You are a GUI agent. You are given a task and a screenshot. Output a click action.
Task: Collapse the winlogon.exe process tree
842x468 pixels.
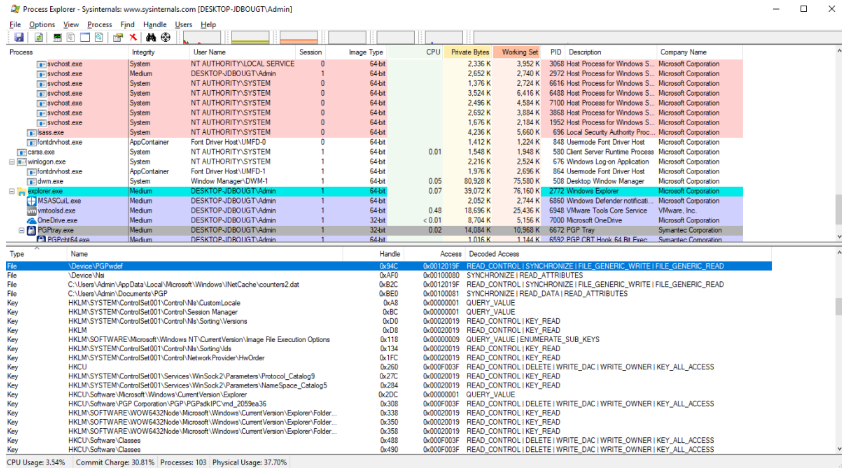11,161
